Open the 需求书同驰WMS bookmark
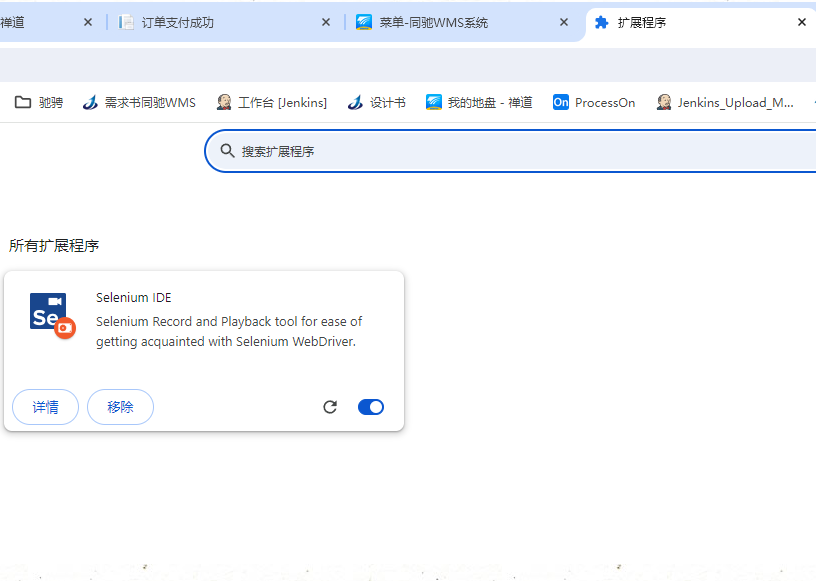Screen dimensions: 816x581 click(139, 103)
